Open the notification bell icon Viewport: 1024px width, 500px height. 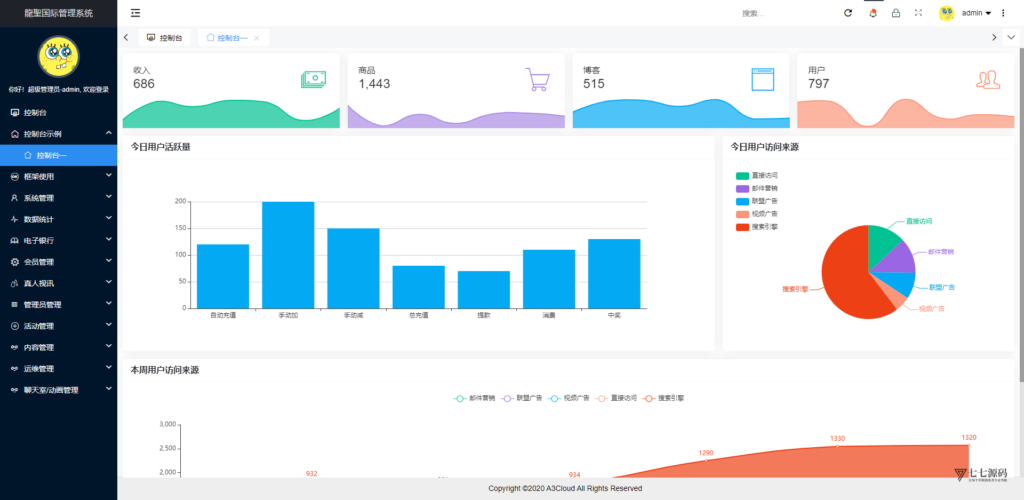tap(872, 13)
